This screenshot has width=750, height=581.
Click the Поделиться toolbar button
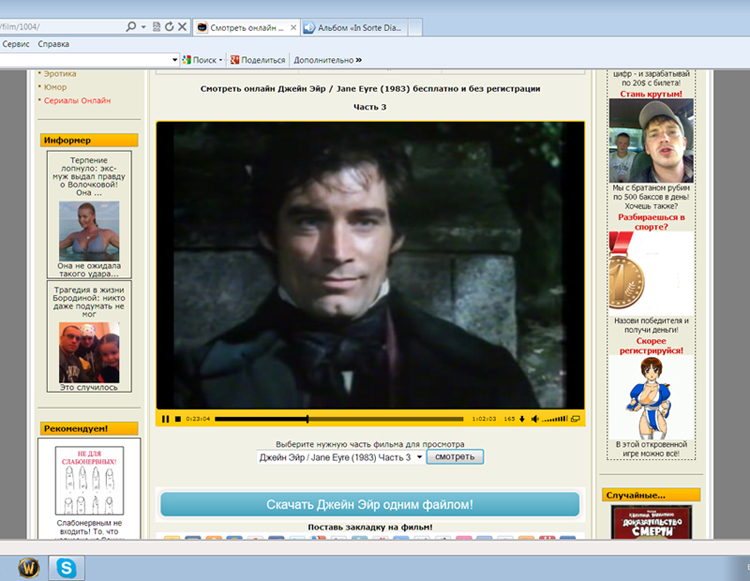[258, 60]
